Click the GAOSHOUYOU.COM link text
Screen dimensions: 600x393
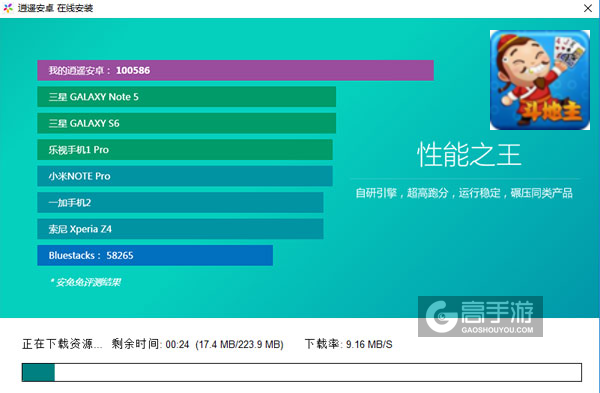[497, 330]
